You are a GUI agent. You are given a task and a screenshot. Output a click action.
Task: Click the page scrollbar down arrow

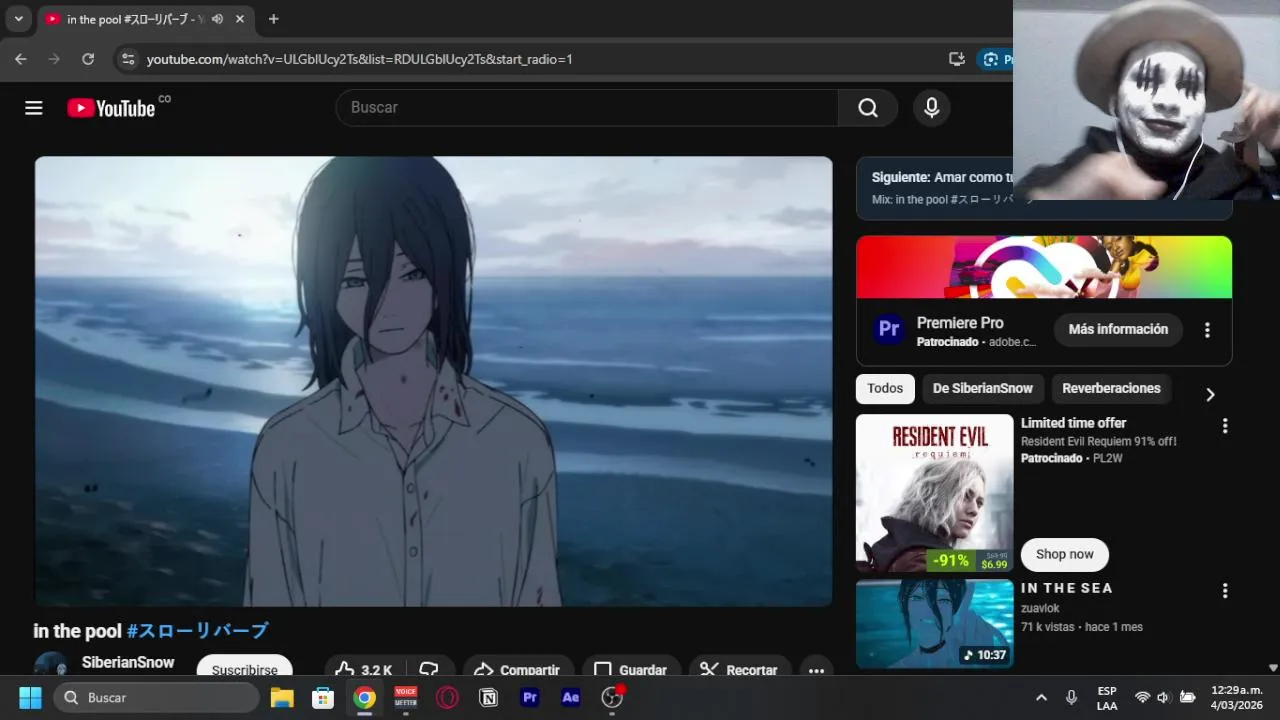(x=1273, y=667)
